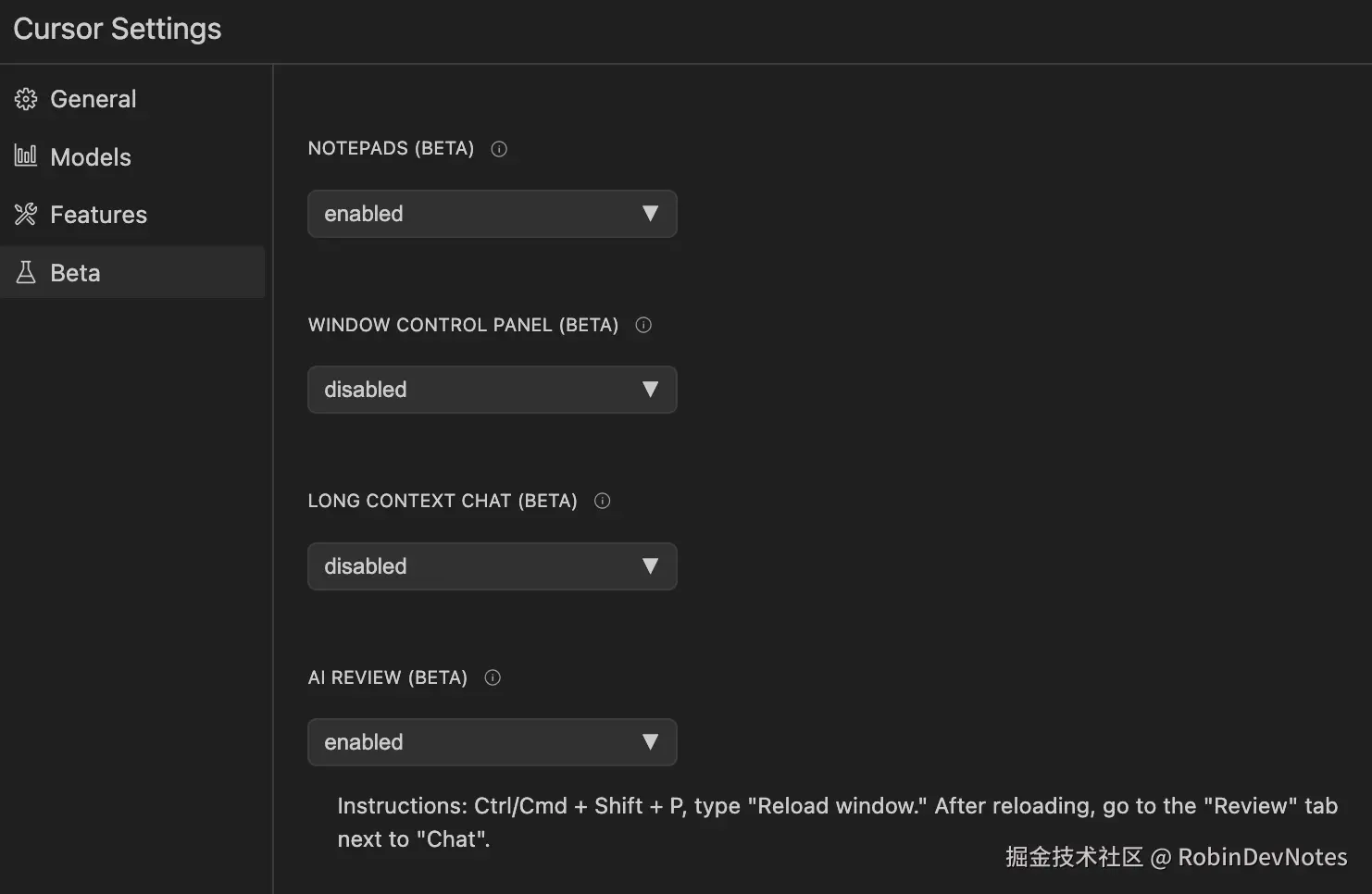Open the Long Context Chat disabled dropdown
The image size is (1372, 894).
492,566
